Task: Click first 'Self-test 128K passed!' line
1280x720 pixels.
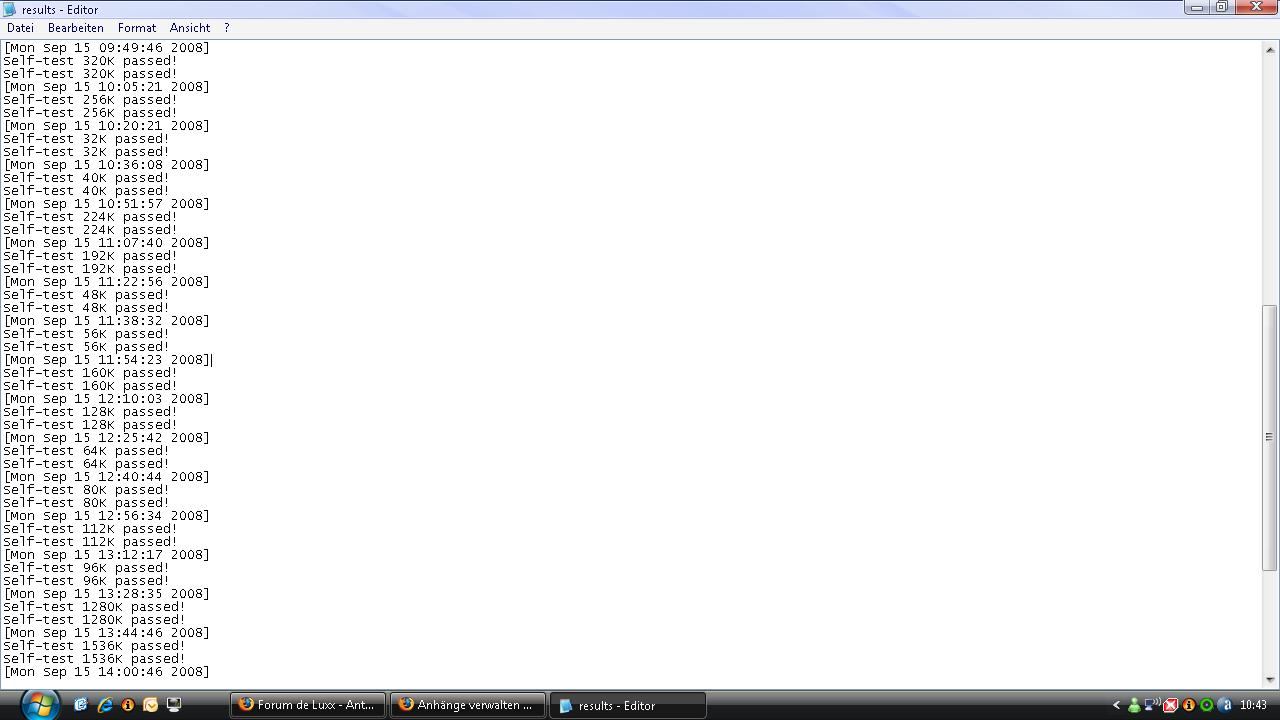Action: pos(90,411)
